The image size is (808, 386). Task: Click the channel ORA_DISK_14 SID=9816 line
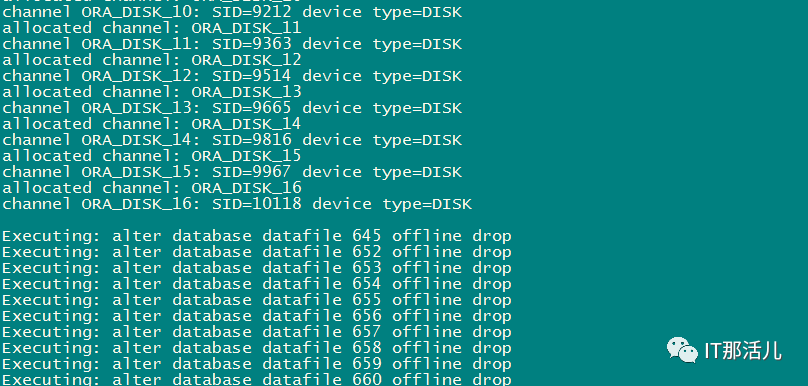pos(232,140)
